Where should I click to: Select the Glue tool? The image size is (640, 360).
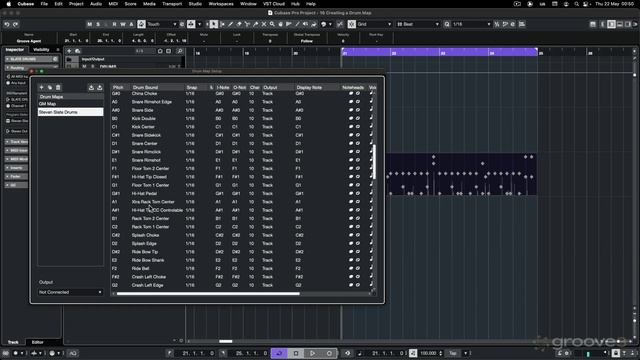[256, 24]
